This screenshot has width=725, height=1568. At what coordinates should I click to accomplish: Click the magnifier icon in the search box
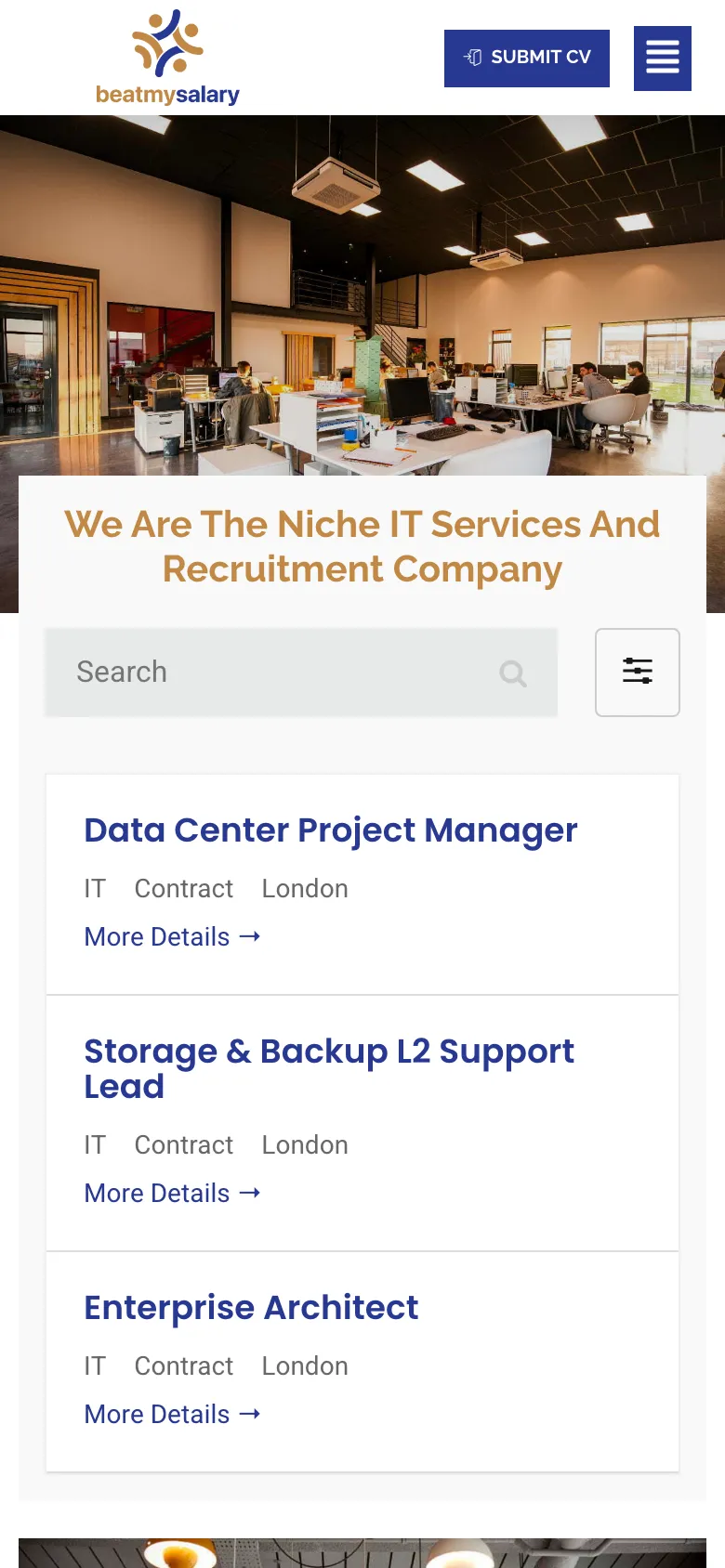click(512, 673)
